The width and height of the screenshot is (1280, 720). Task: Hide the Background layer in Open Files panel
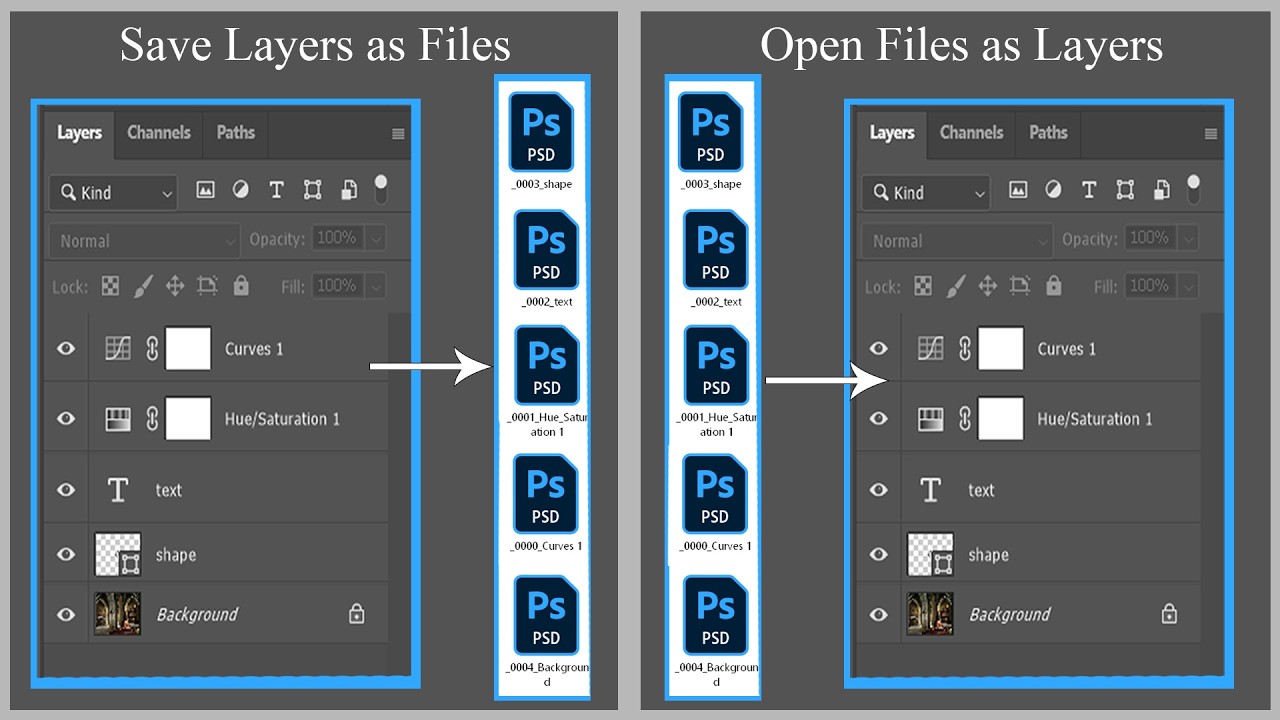tap(879, 614)
